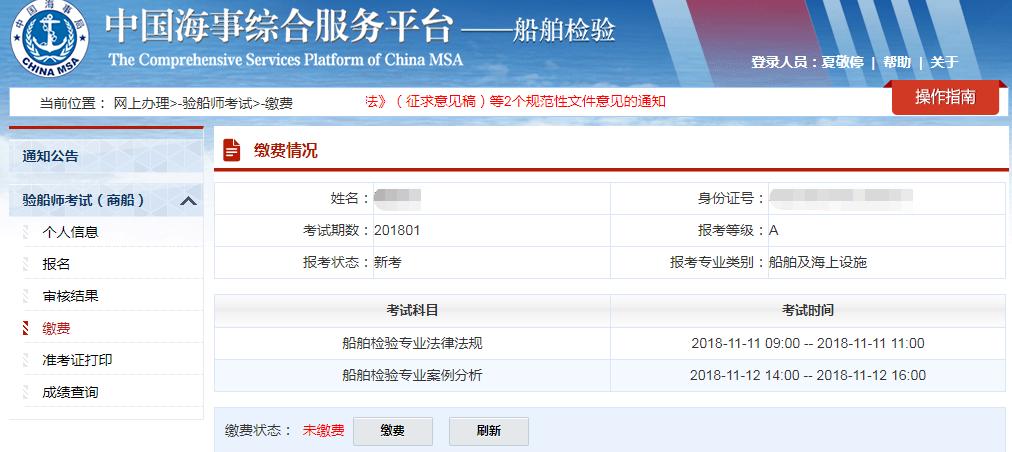Click the 刷新 refresh button
1012x452 pixels.
(x=488, y=431)
